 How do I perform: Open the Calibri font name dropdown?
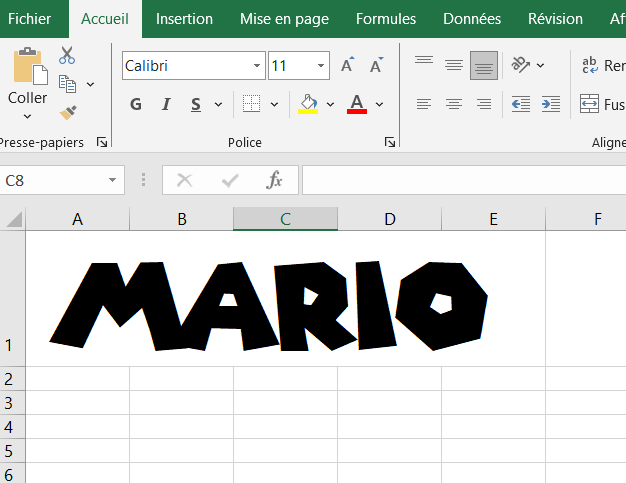(257, 65)
